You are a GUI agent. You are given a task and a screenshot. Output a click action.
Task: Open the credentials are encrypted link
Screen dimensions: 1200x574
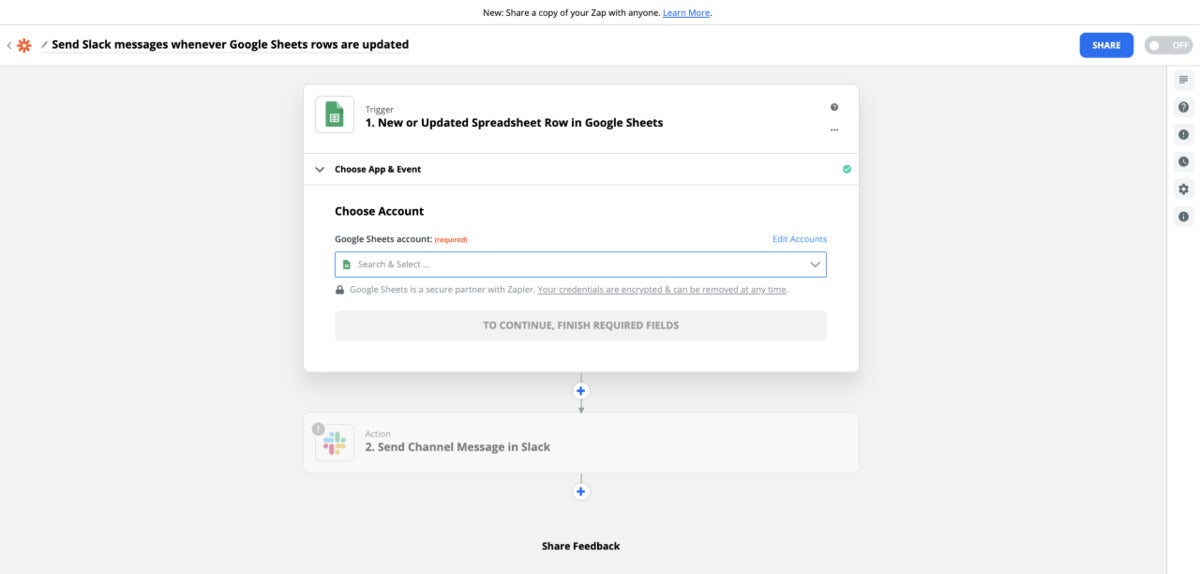662,290
